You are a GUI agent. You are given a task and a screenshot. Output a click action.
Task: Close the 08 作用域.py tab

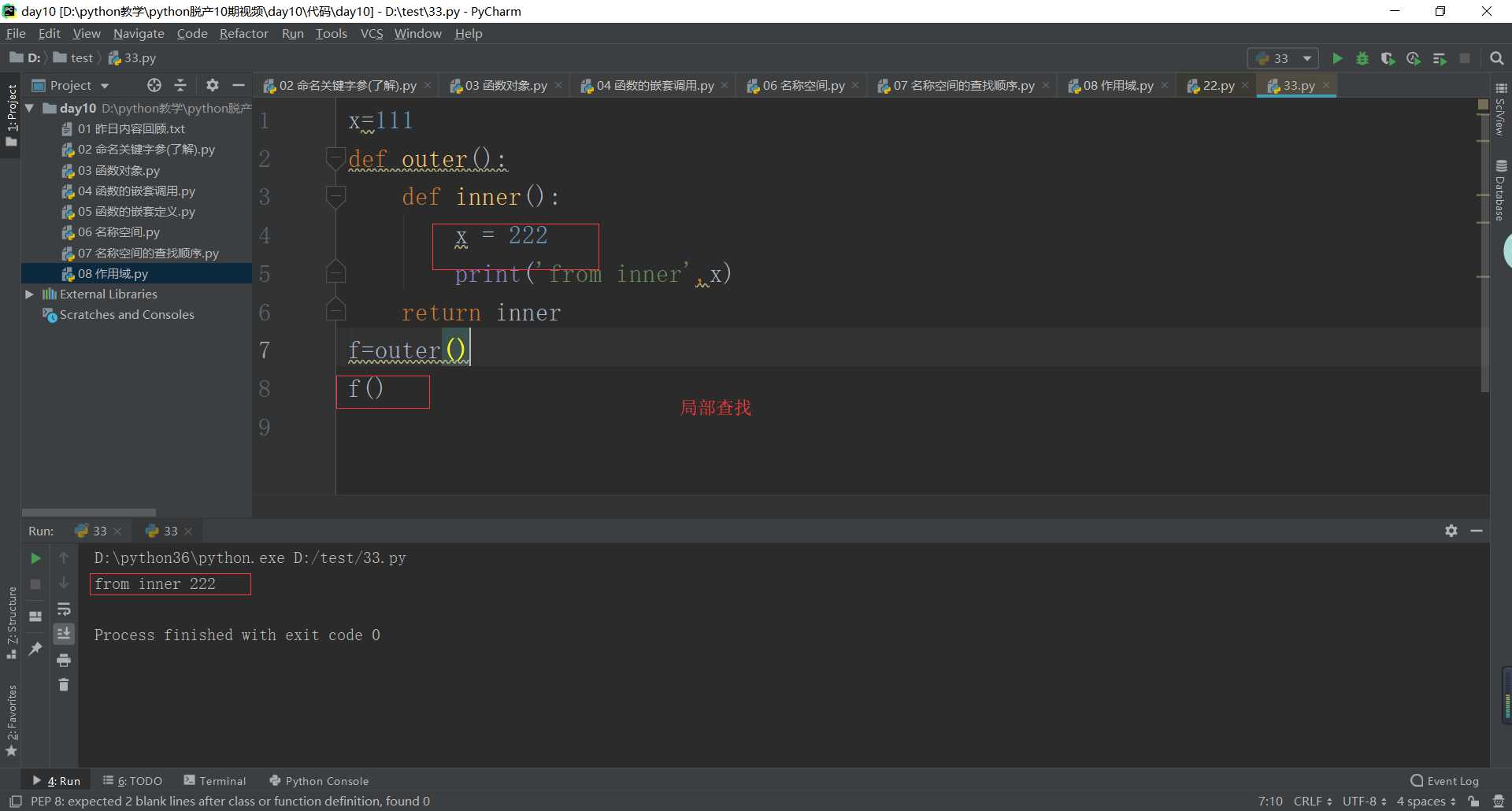coord(1165,85)
